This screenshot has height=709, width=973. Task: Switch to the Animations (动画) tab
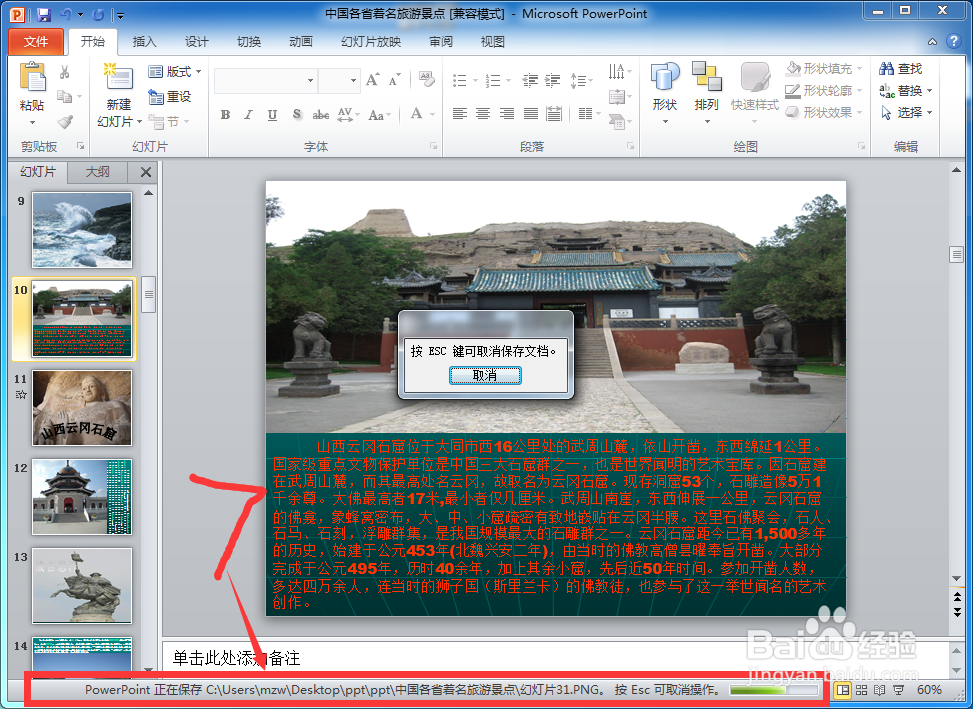[301, 42]
